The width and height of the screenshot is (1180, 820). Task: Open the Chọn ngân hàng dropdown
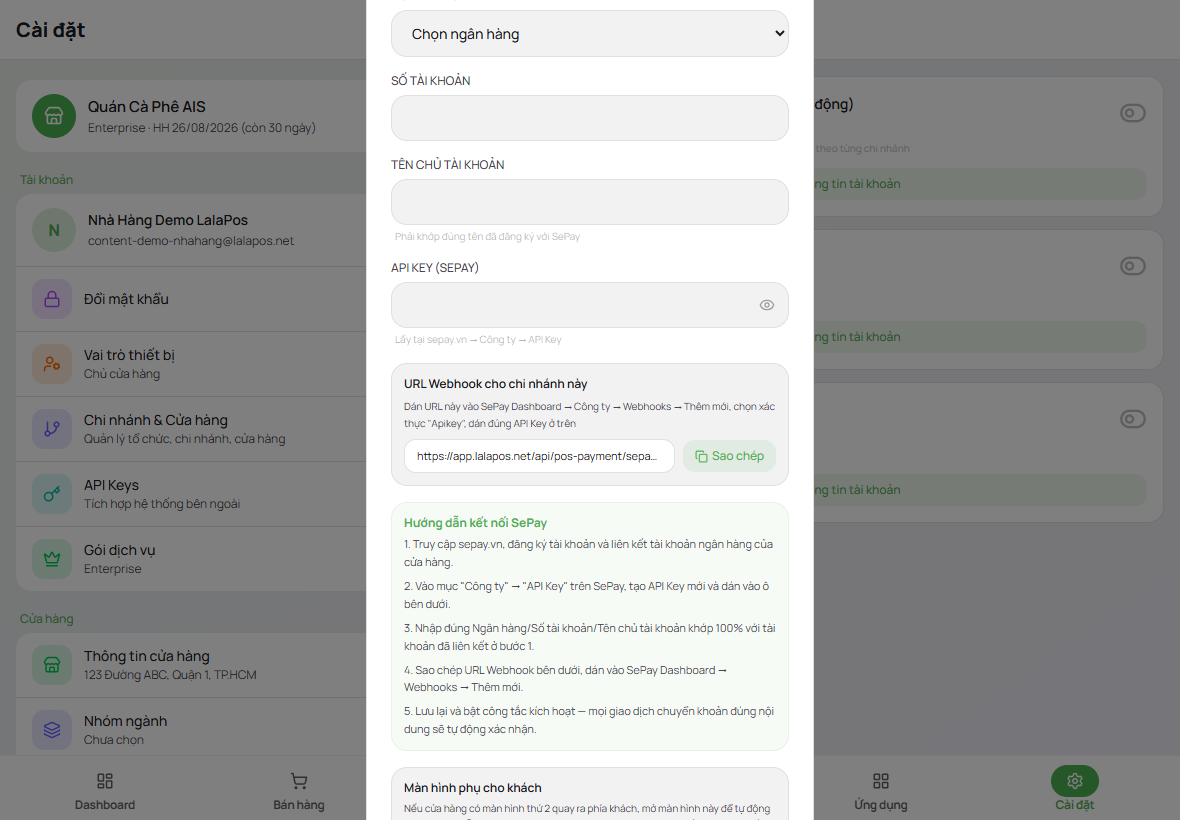tap(589, 34)
